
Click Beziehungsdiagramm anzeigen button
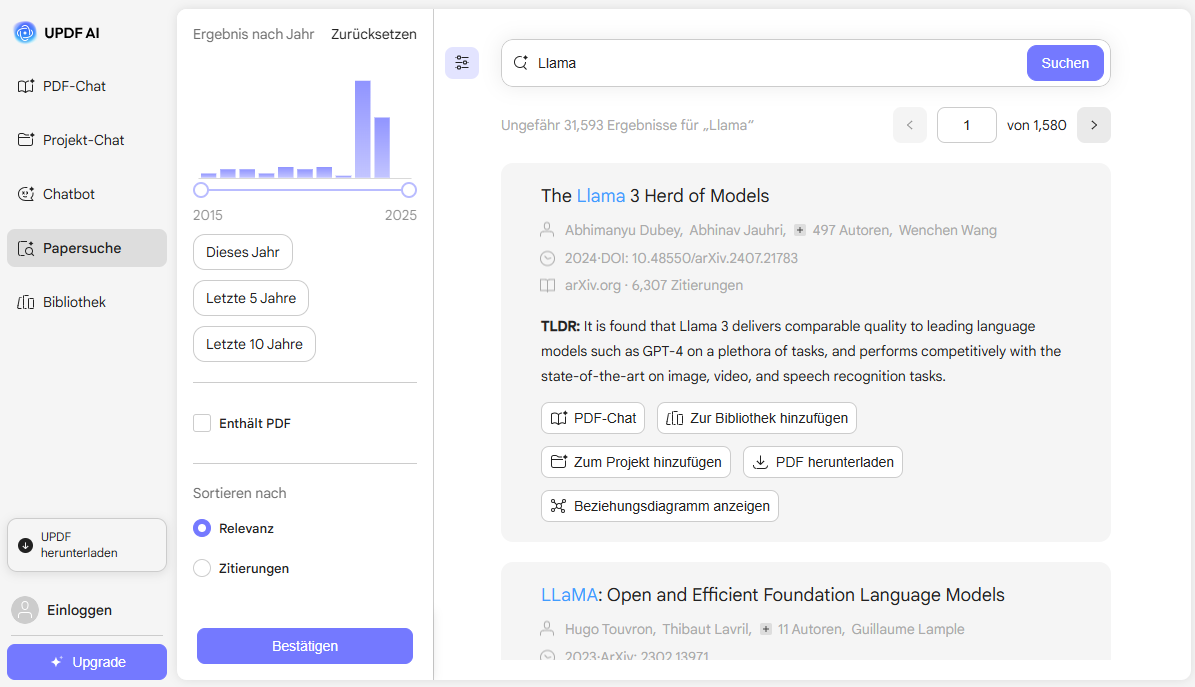pos(660,506)
